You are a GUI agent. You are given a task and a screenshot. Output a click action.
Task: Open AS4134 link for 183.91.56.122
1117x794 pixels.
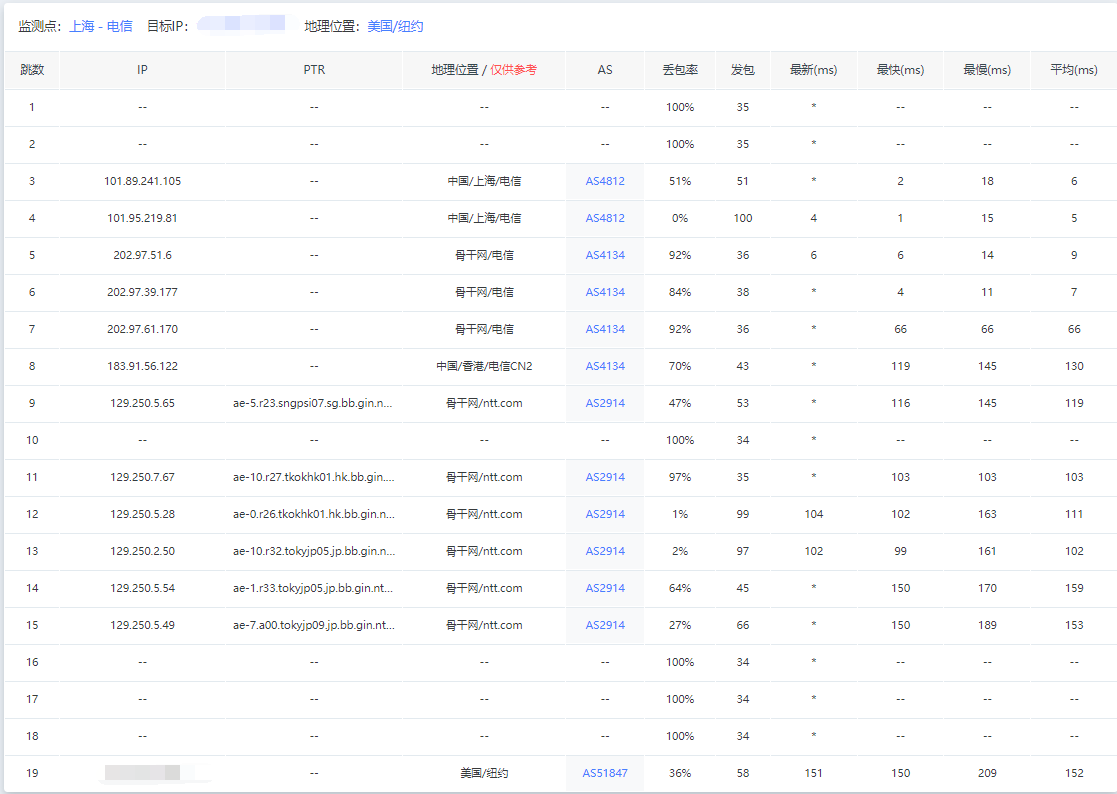[605, 366]
